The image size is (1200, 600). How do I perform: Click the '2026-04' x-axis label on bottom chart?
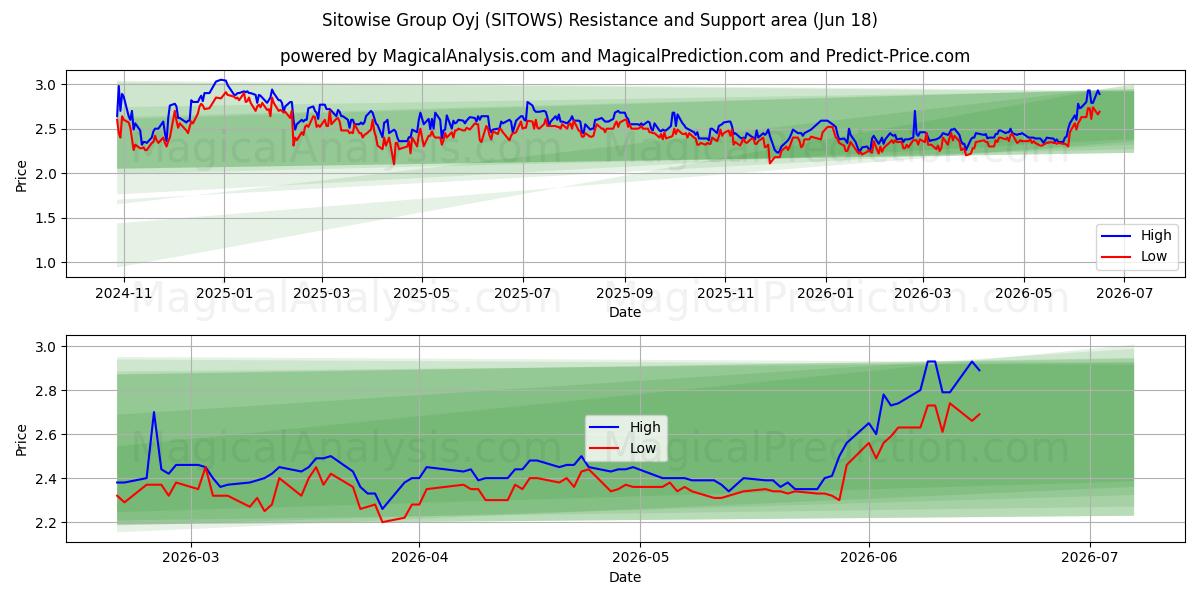418,558
